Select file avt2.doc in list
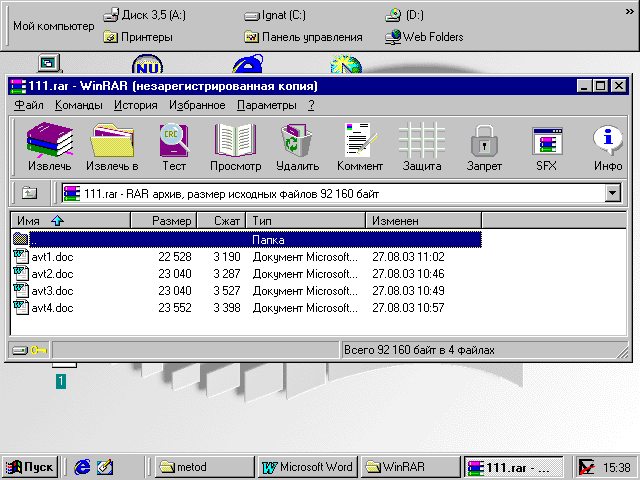The image size is (640, 480). point(52,274)
